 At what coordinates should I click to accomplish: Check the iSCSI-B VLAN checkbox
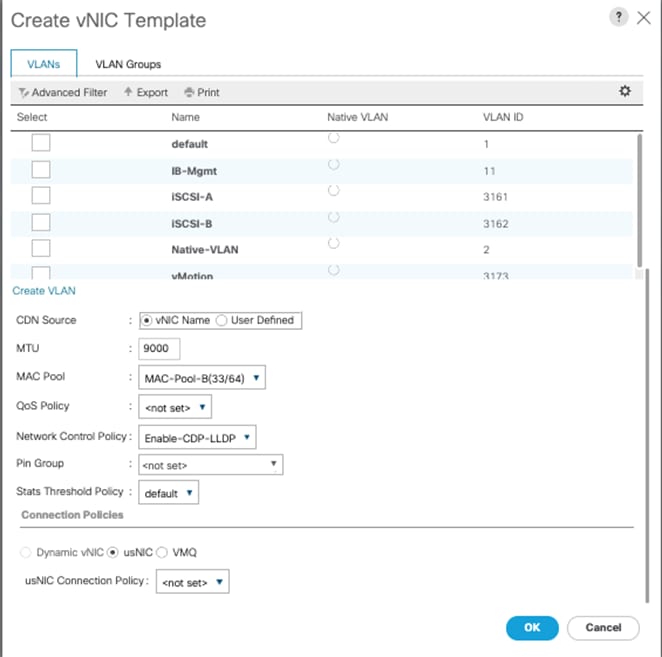pyautogui.click(x=41, y=222)
